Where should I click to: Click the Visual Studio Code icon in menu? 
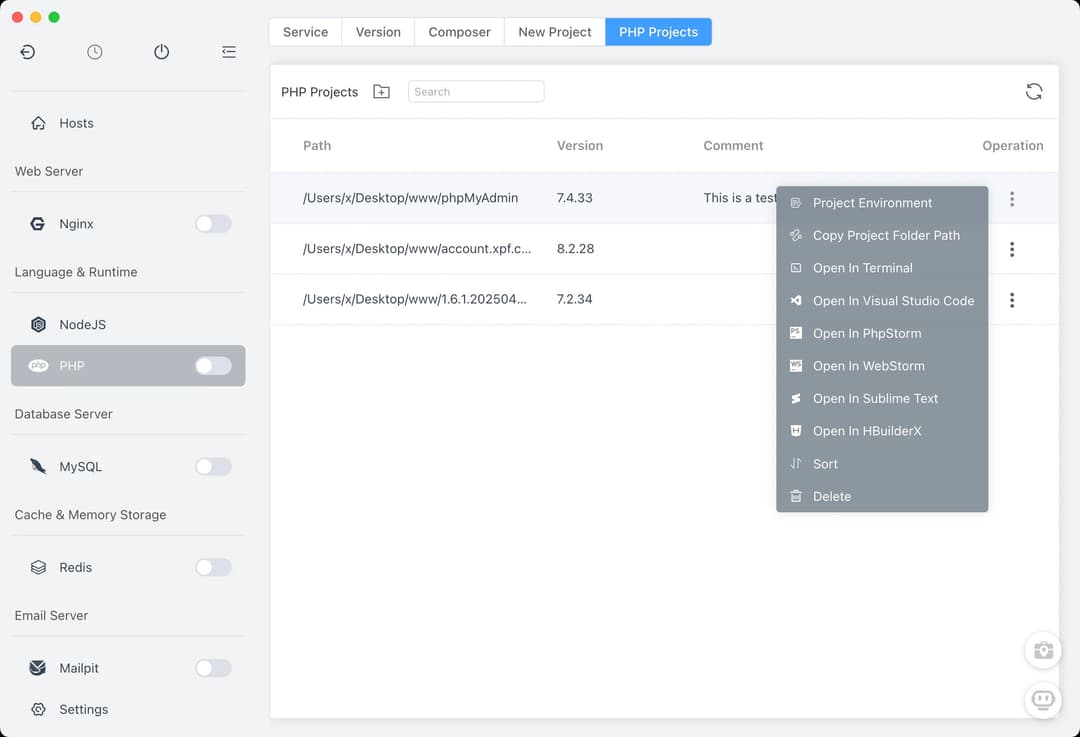(x=796, y=300)
